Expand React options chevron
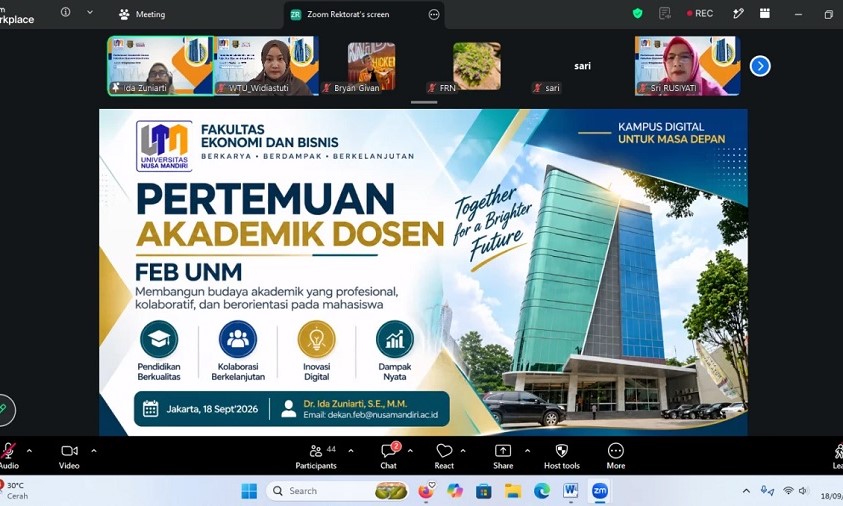Screen dimensions: 843x506 [x=463, y=451]
